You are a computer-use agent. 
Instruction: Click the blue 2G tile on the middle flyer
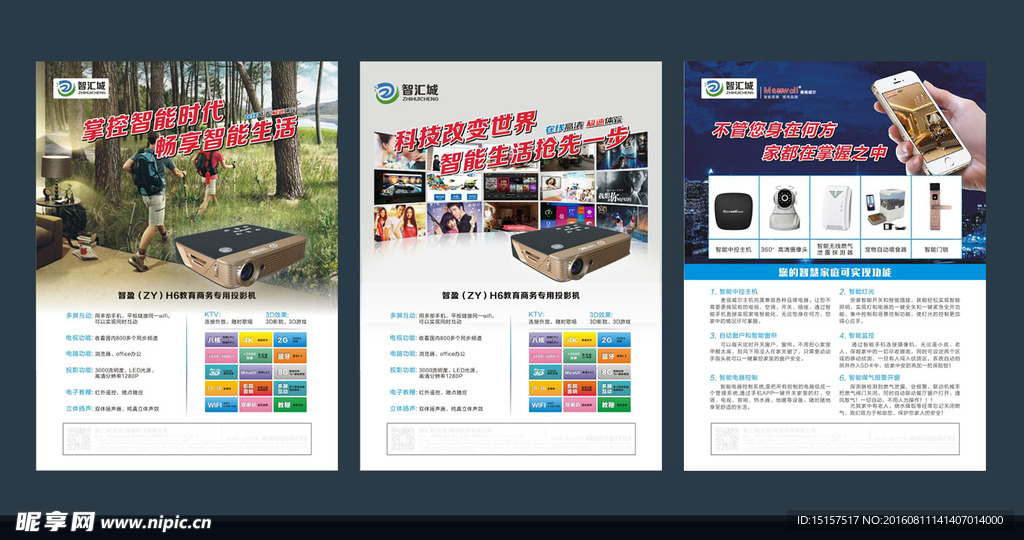(x=614, y=340)
